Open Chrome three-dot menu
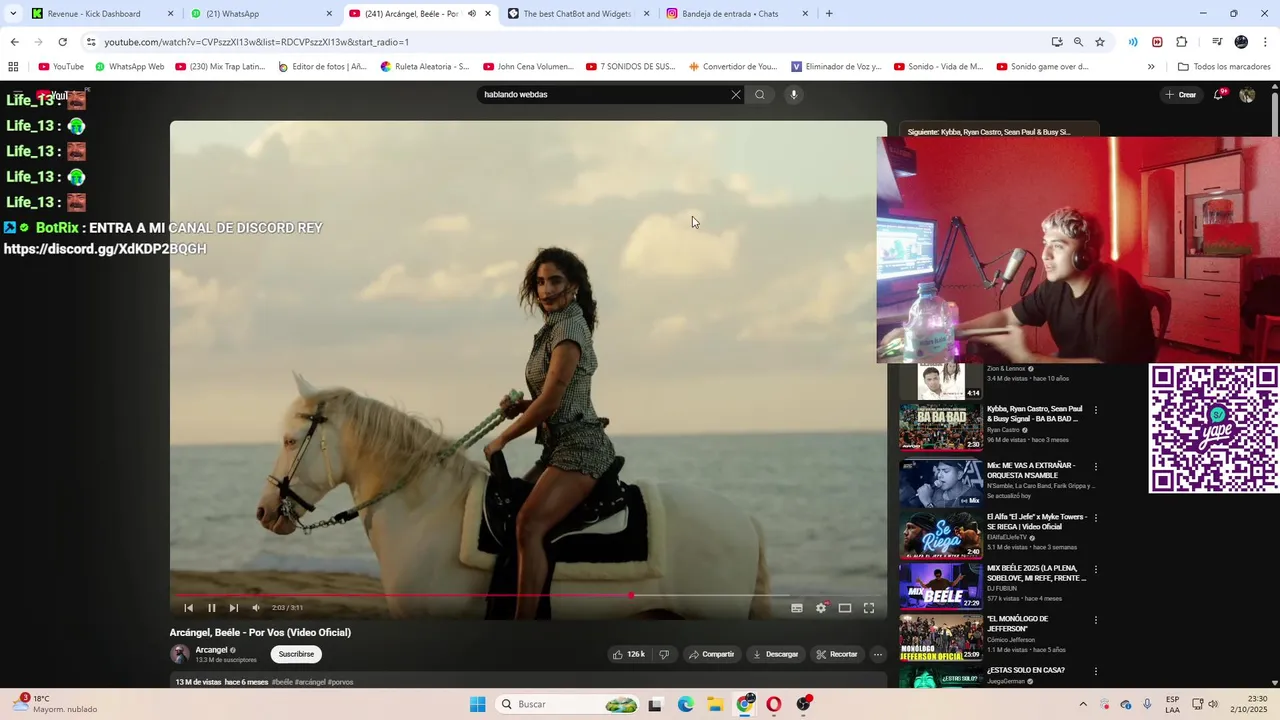Viewport: 1280px width, 720px height. pyautogui.click(x=1266, y=42)
